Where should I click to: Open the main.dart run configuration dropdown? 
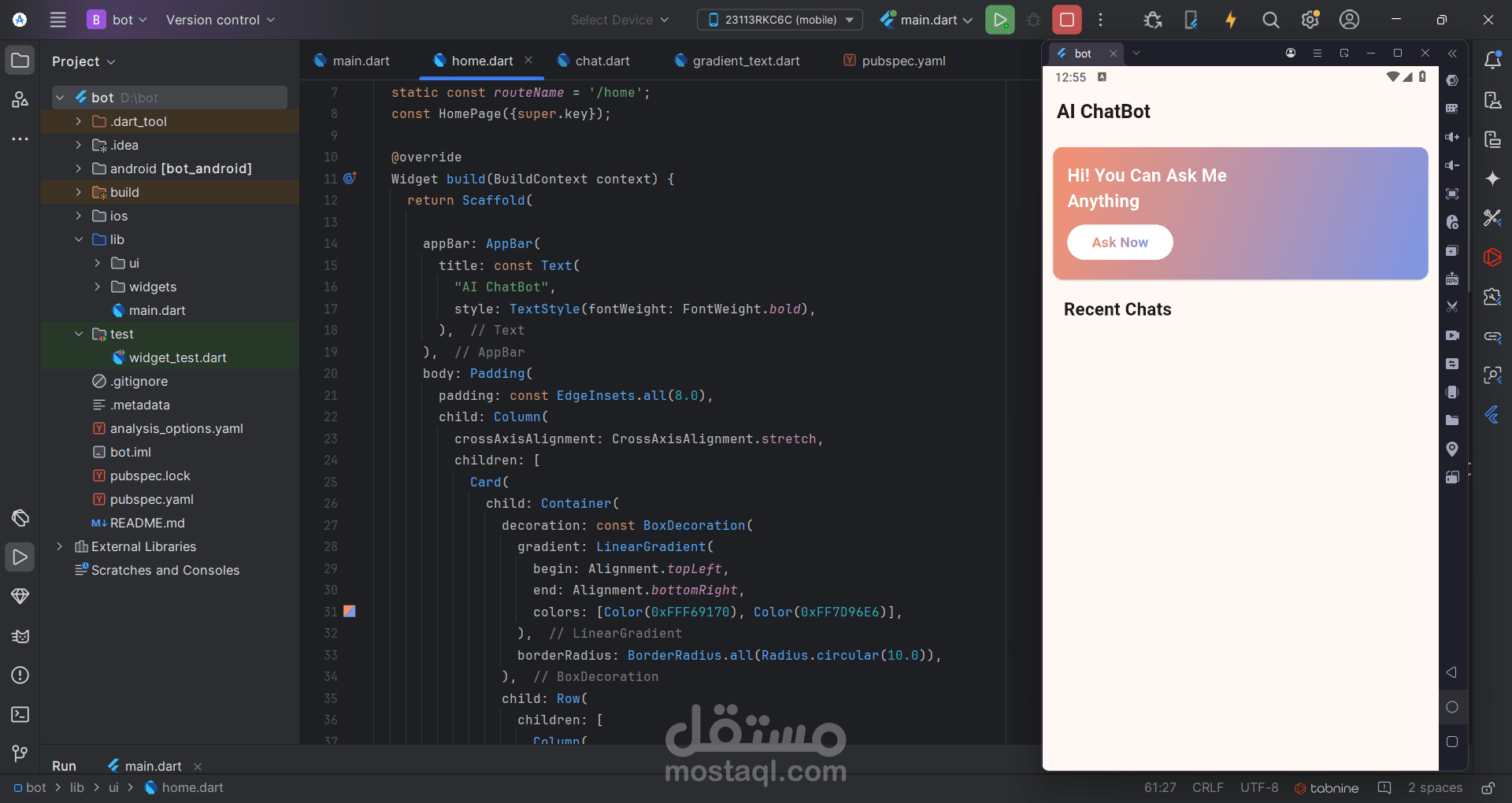coord(927,20)
